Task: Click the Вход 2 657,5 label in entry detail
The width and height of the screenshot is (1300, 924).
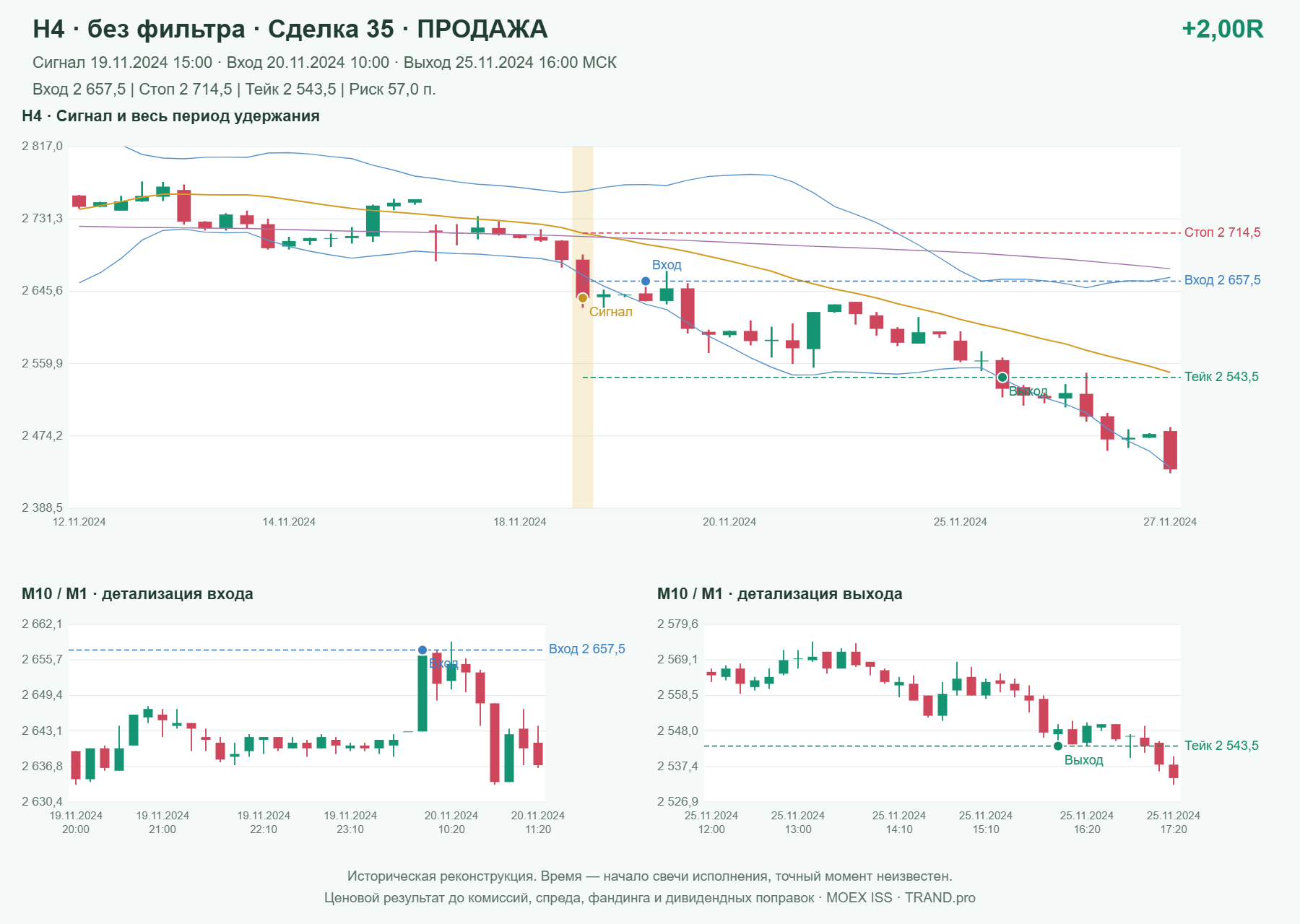Action: click(x=586, y=649)
